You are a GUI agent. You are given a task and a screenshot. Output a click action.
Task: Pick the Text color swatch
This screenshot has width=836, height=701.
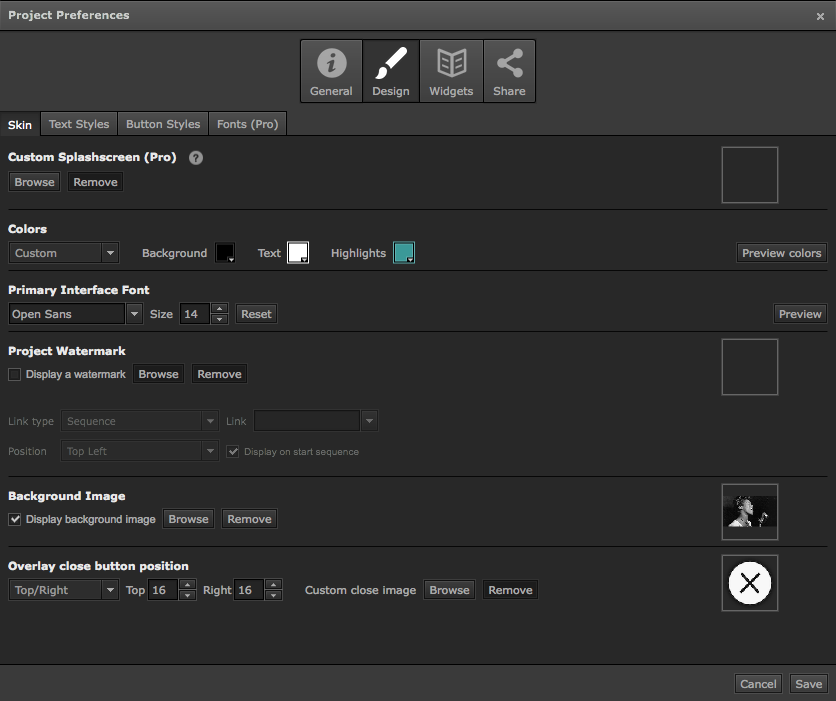click(x=298, y=253)
